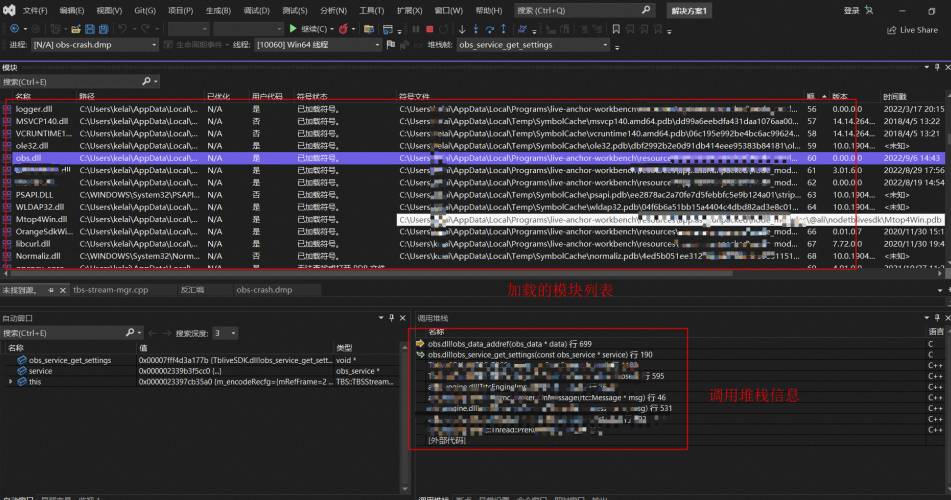
Task: Click the 版本 column header
Action: [x=839, y=96]
